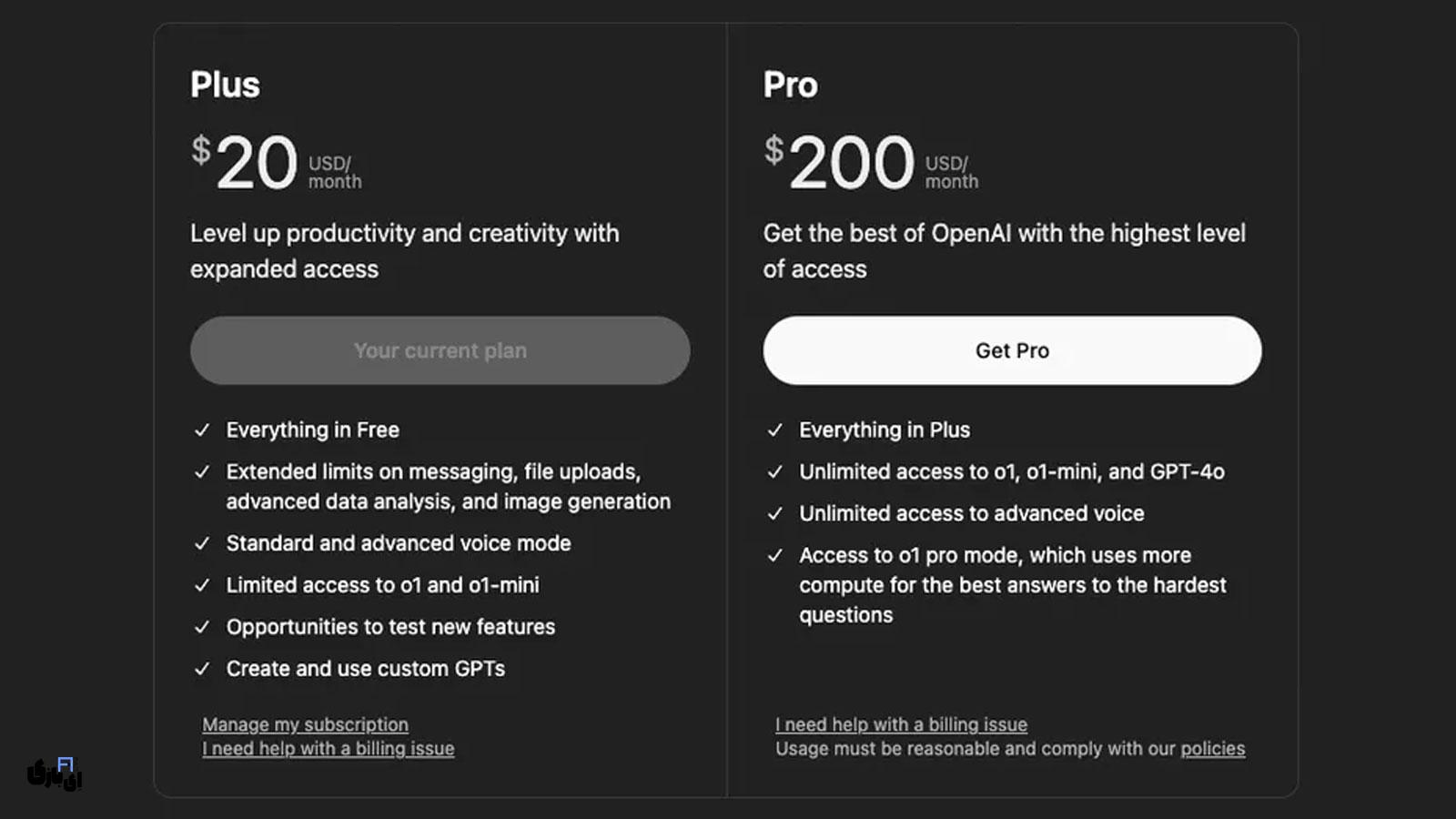Open billing issue help link under Plus
This screenshot has width=1456, height=819.
tap(328, 749)
